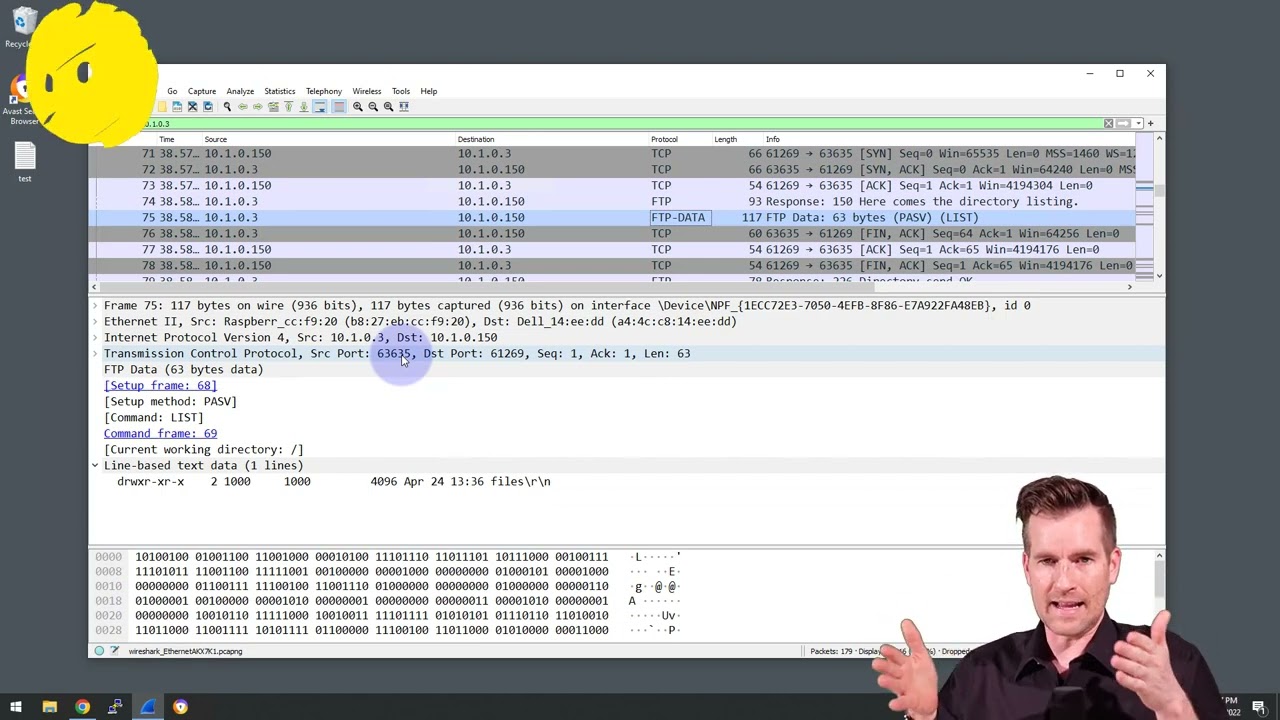The image size is (1280, 720).
Task: Sort by the Protocol column header
Action: point(664,140)
